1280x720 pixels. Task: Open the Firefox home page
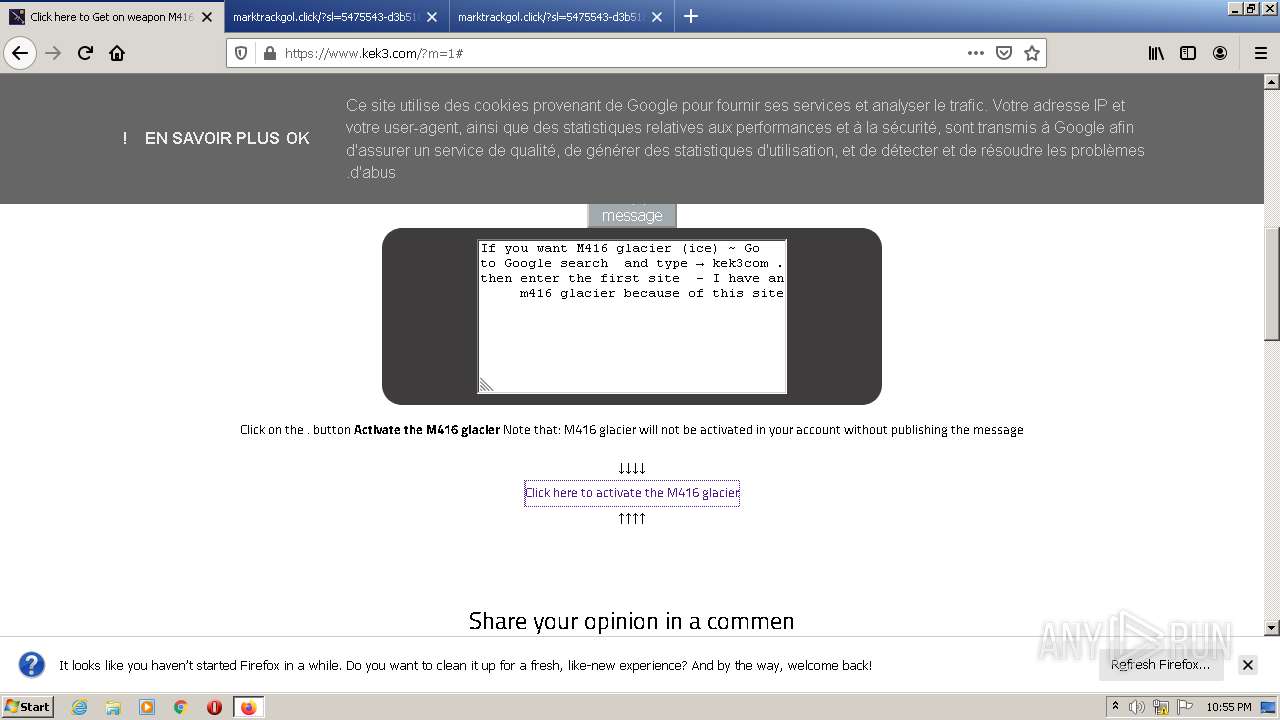pyautogui.click(x=117, y=53)
